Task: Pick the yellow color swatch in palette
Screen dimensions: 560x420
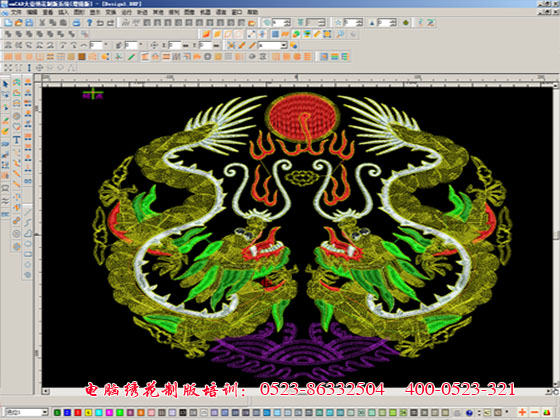Action: pos(88,413)
